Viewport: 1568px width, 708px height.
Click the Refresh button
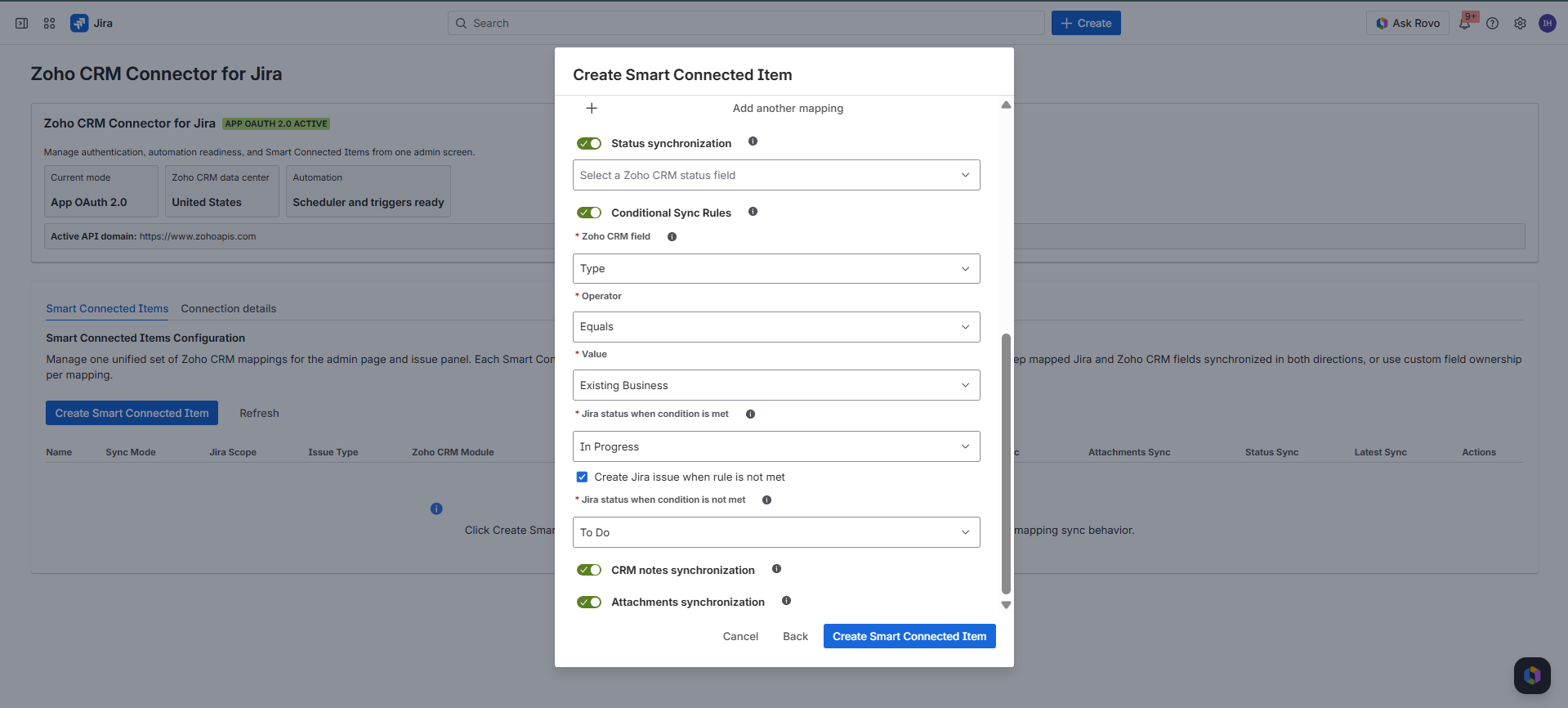click(259, 413)
